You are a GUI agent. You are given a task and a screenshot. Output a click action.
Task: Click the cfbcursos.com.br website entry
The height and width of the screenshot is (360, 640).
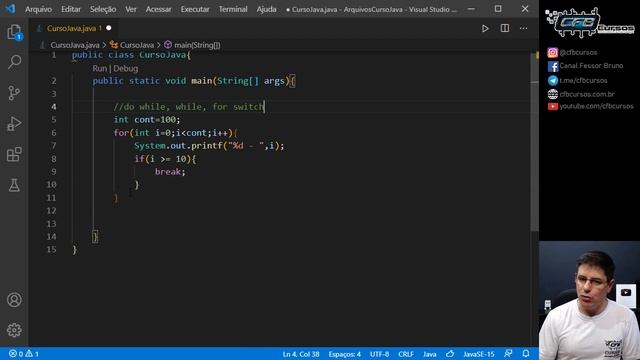pyautogui.click(x=581, y=94)
